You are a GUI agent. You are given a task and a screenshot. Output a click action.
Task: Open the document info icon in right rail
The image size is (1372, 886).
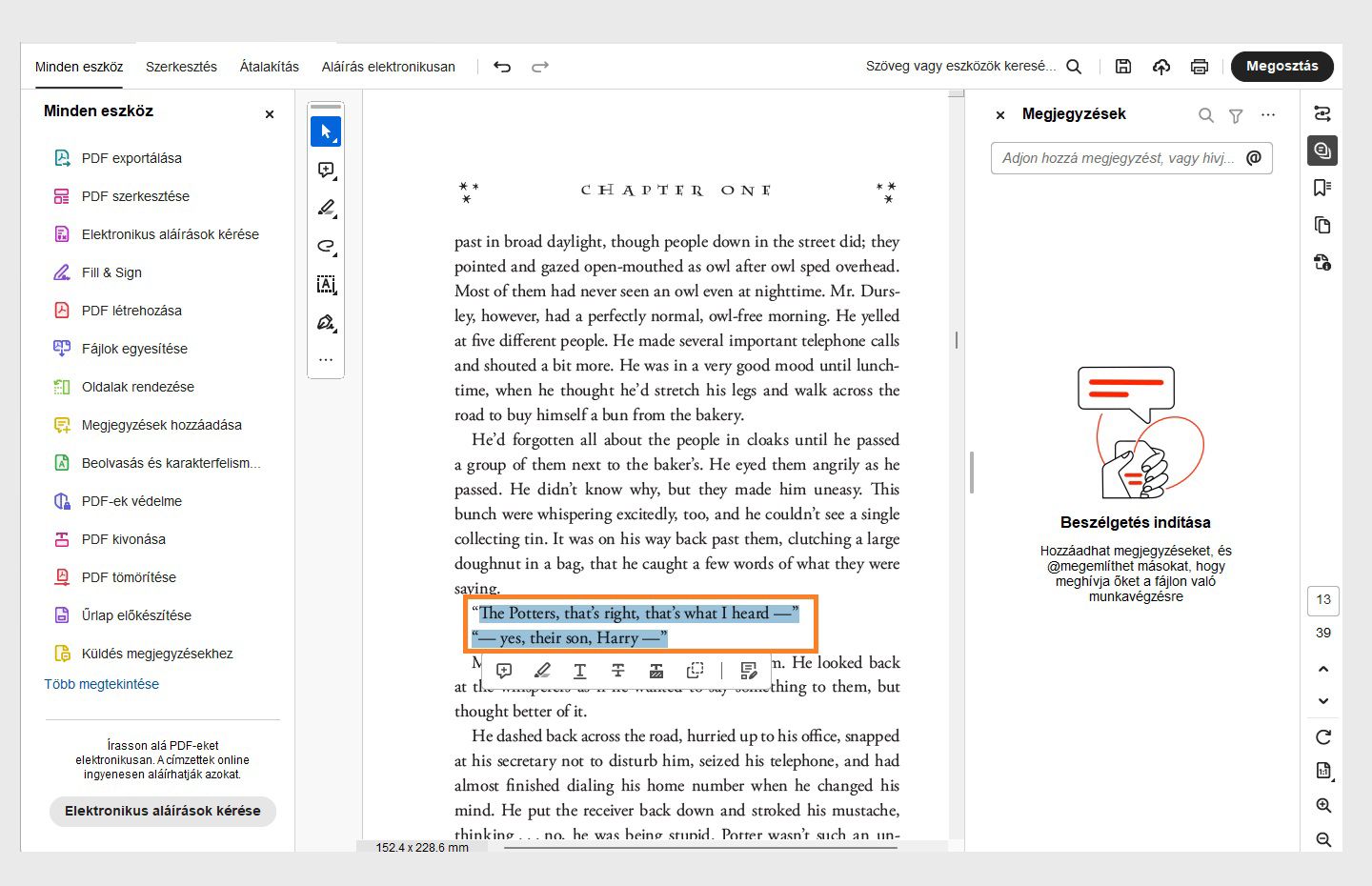(x=1322, y=262)
